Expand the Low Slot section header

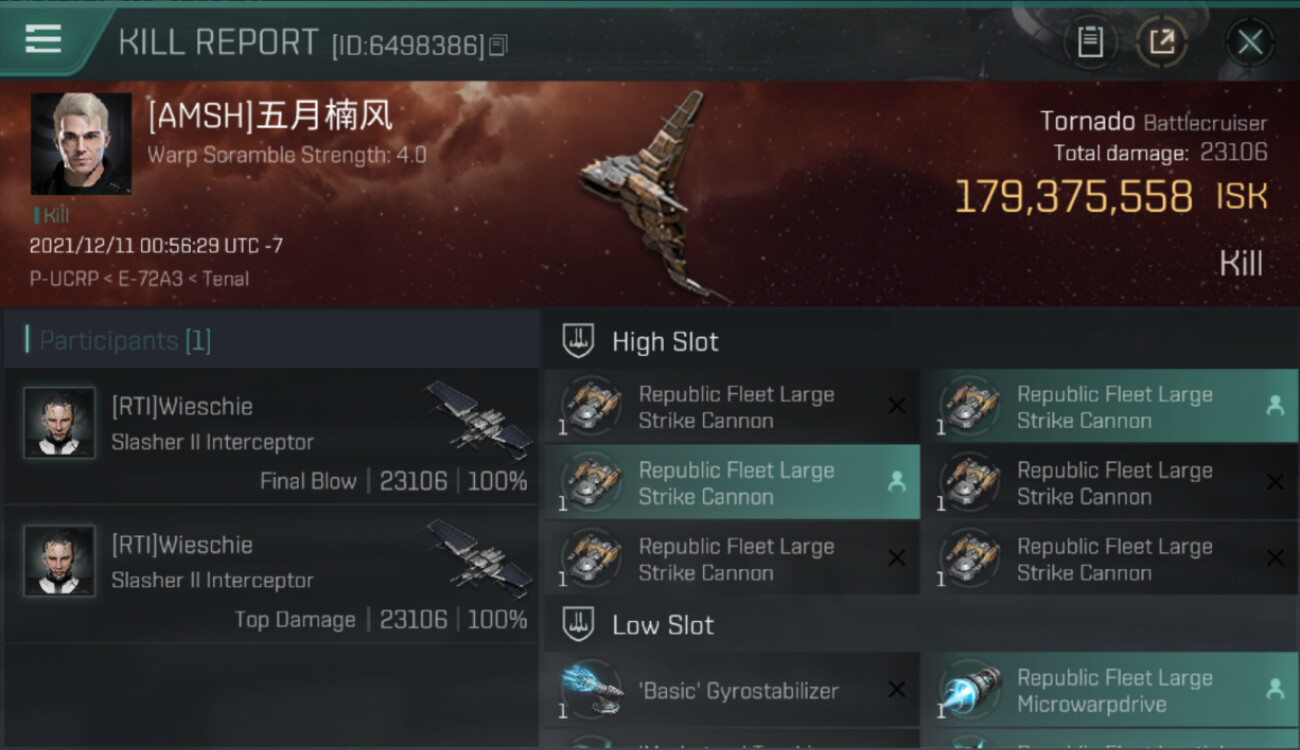point(921,625)
